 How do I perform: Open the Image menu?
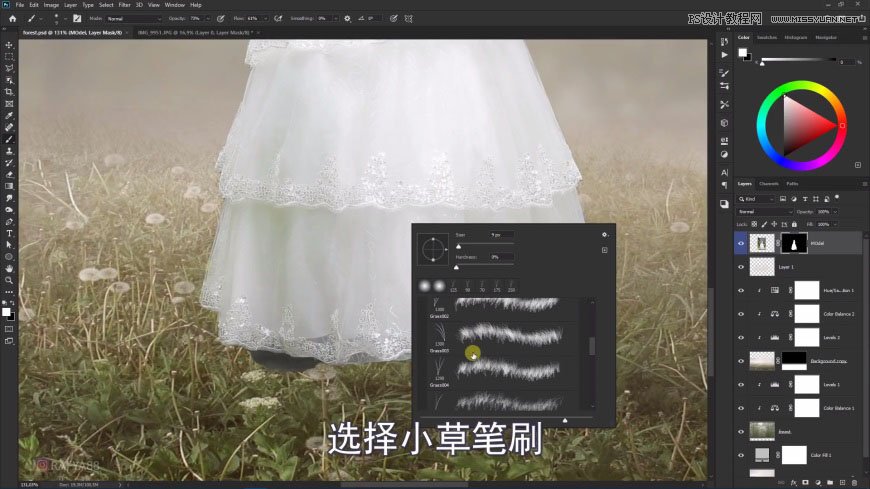51,5
